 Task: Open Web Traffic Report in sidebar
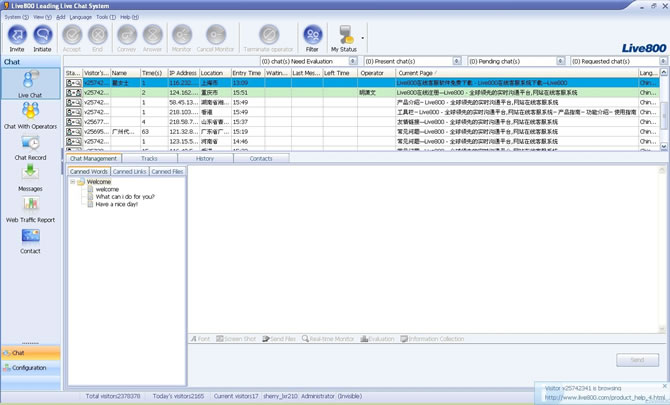tap(30, 209)
